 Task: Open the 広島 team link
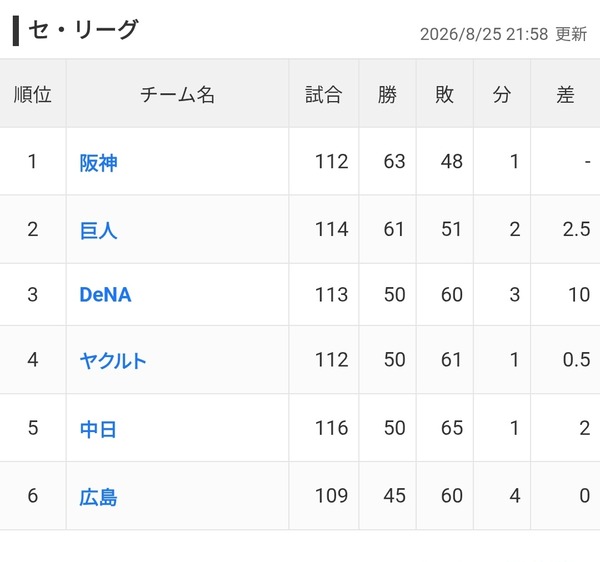click(98, 497)
